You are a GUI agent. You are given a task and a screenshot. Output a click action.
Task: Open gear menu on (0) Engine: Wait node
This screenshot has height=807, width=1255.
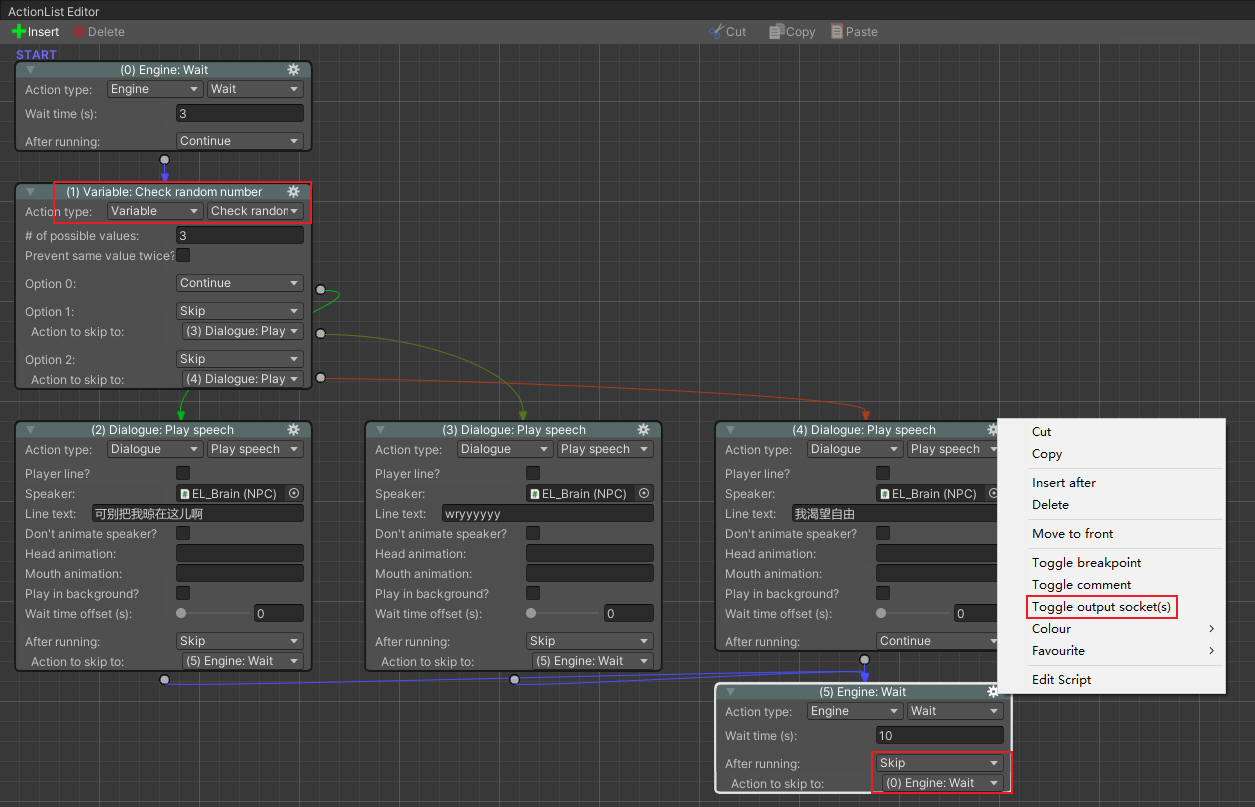tap(293, 70)
